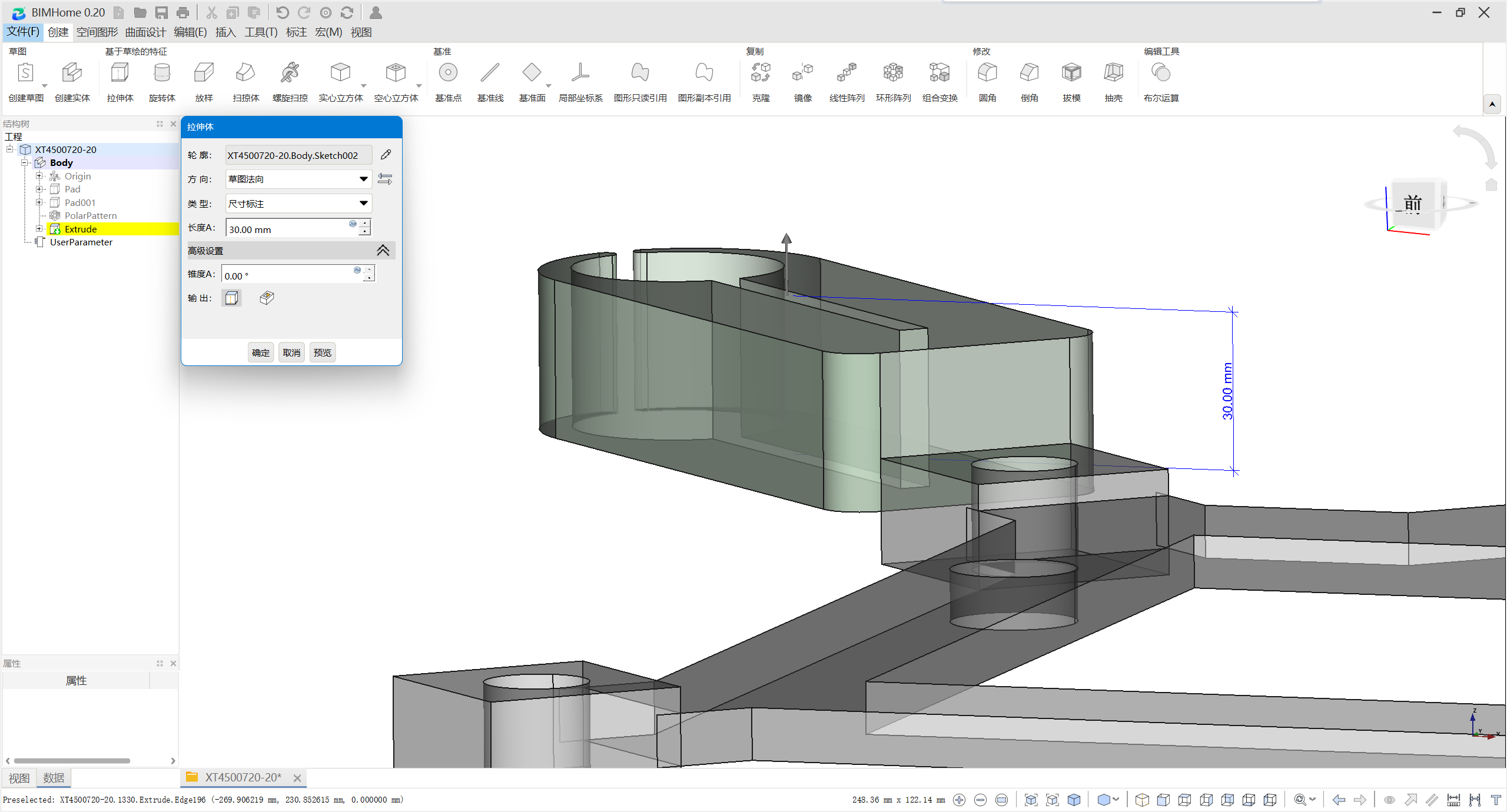Select the PolarPattern item in tree
Image resolution: width=1507 pixels, height=812 pixels.
click(90, 216)
